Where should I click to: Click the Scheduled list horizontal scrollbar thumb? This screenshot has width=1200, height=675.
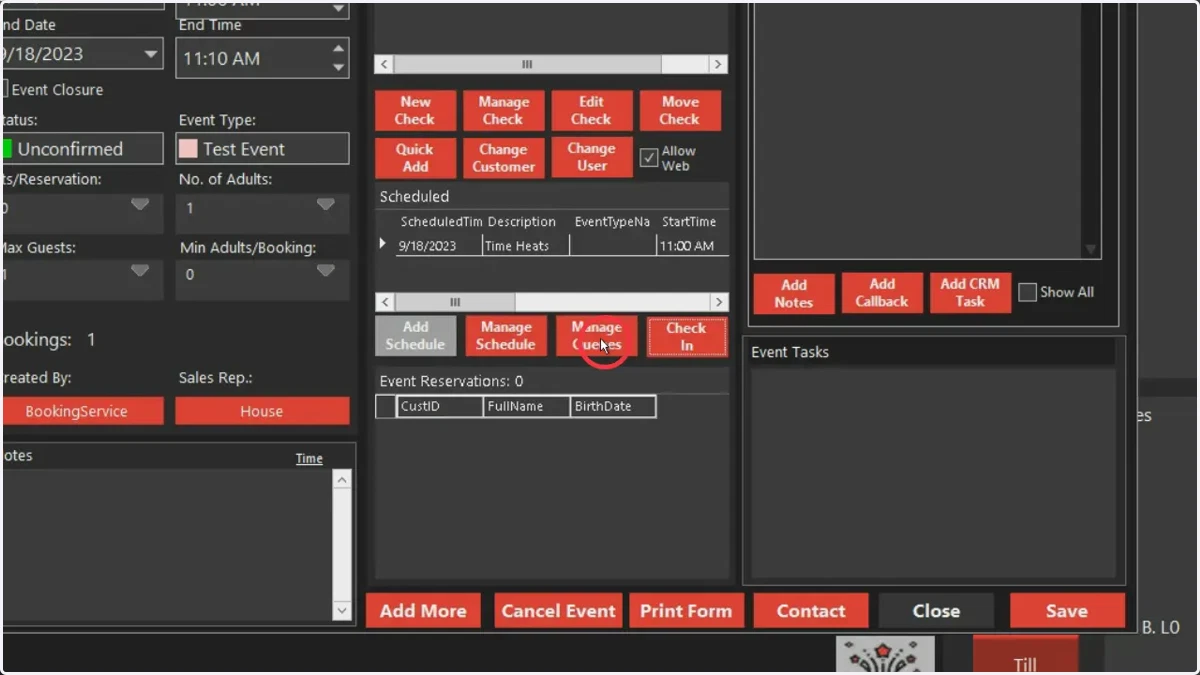point(455,302)
